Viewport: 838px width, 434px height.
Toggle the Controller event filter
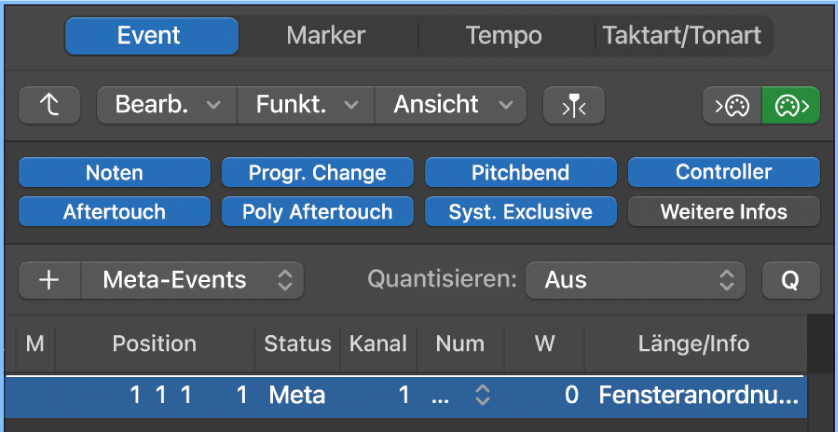pyautogui.click(x=723, y=172)
